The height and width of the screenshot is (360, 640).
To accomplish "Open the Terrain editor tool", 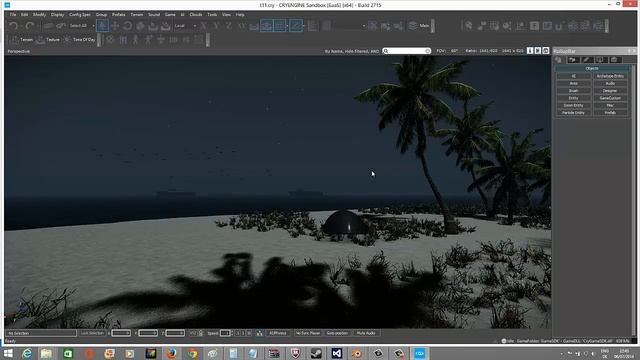I will [x=21, y=40].
